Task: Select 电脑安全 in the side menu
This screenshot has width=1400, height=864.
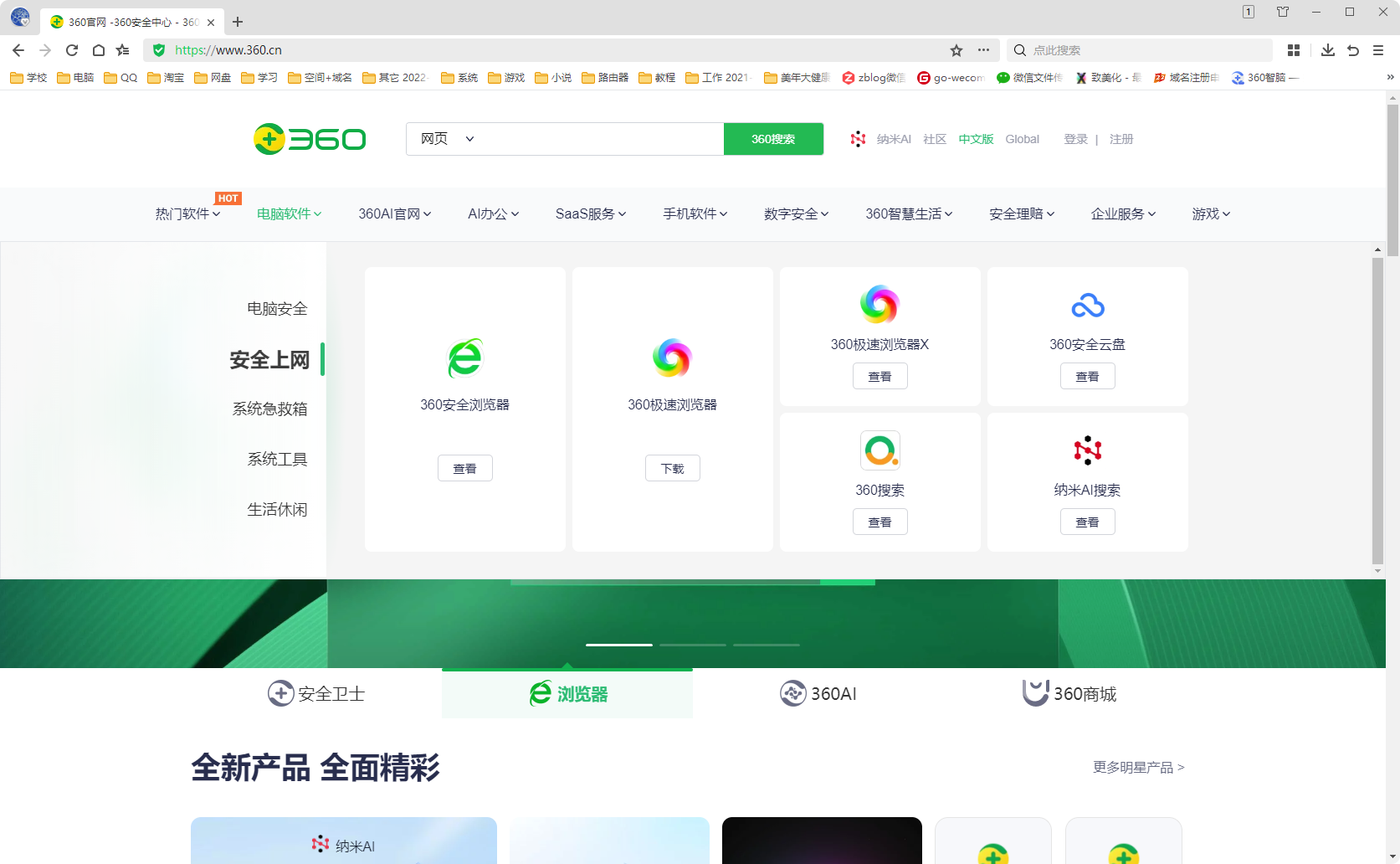Action: coord(277,309)
